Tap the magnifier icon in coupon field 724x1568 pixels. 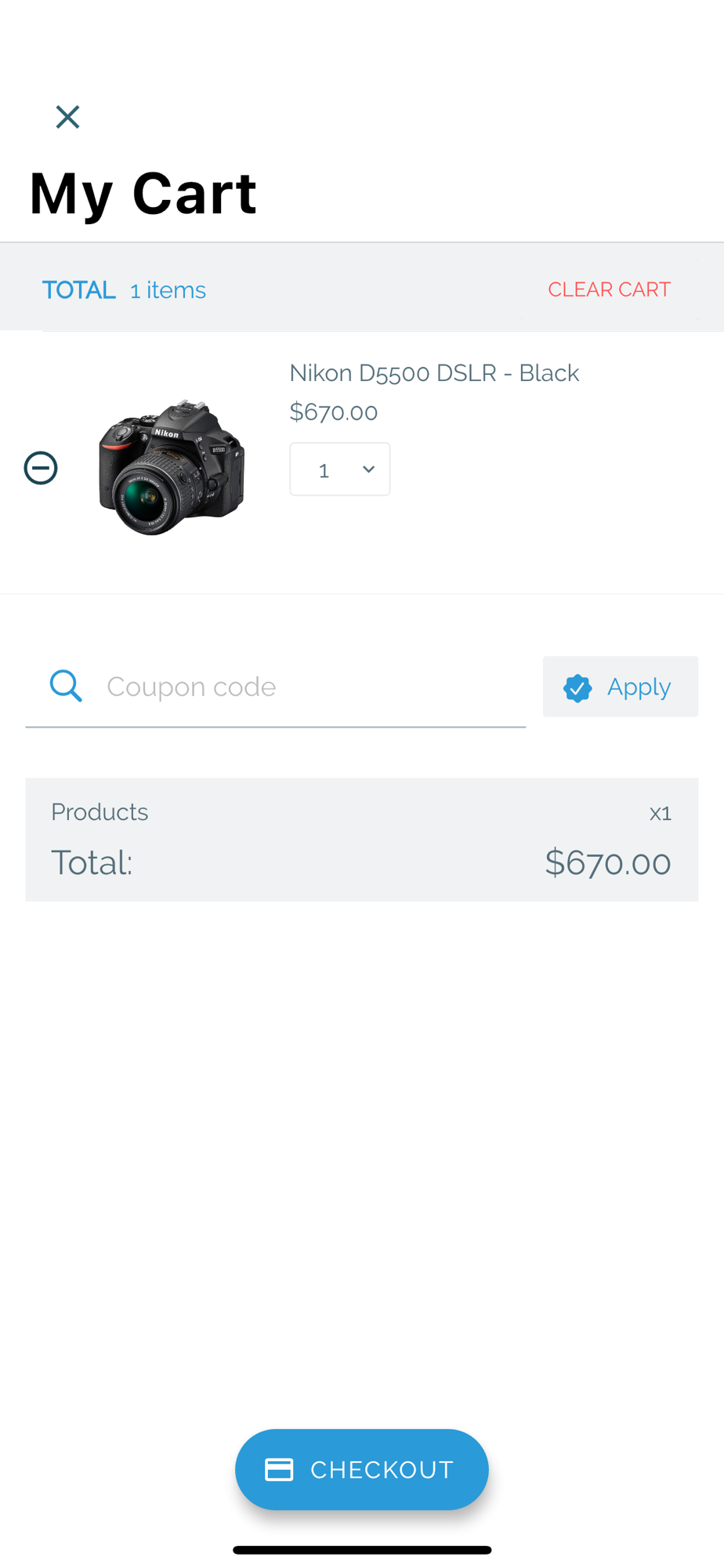tap(66, 686)
